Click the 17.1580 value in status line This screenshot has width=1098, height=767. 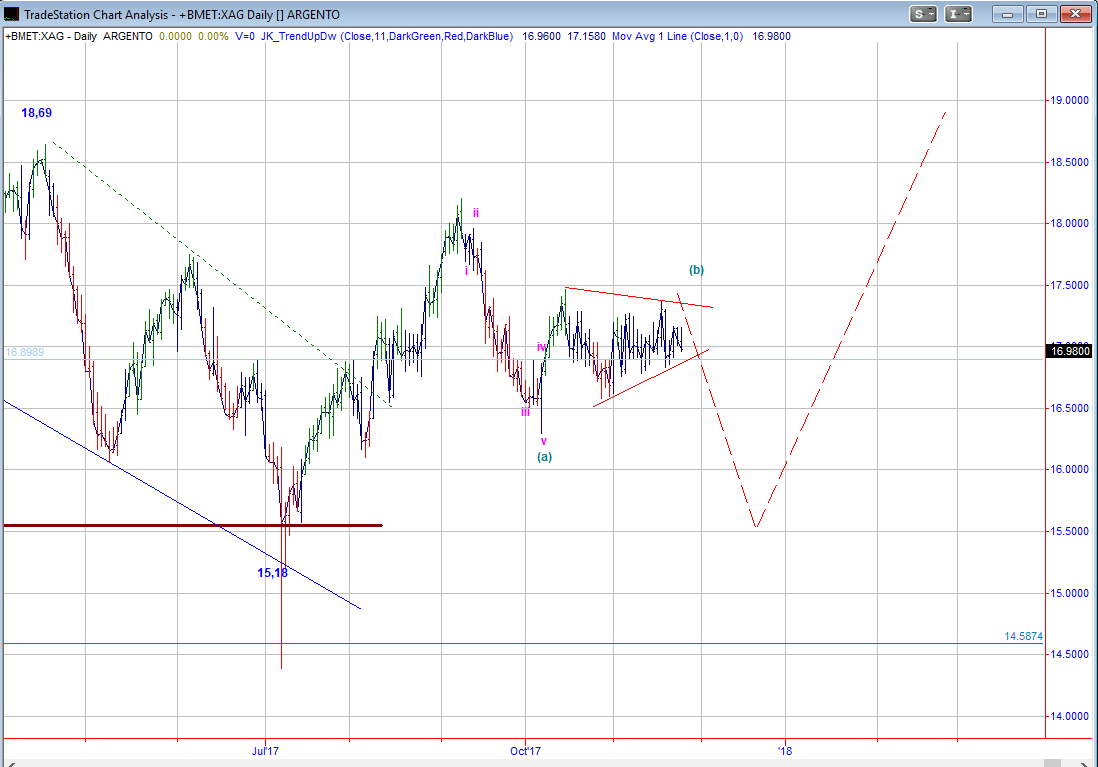point(586,36)
